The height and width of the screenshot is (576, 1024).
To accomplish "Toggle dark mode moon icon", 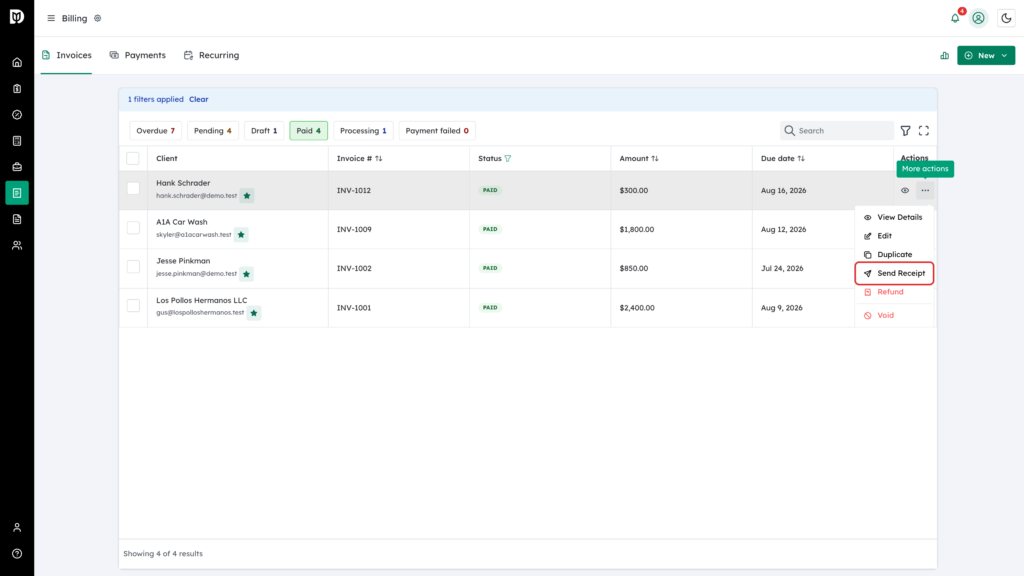I will (1006, 18).
